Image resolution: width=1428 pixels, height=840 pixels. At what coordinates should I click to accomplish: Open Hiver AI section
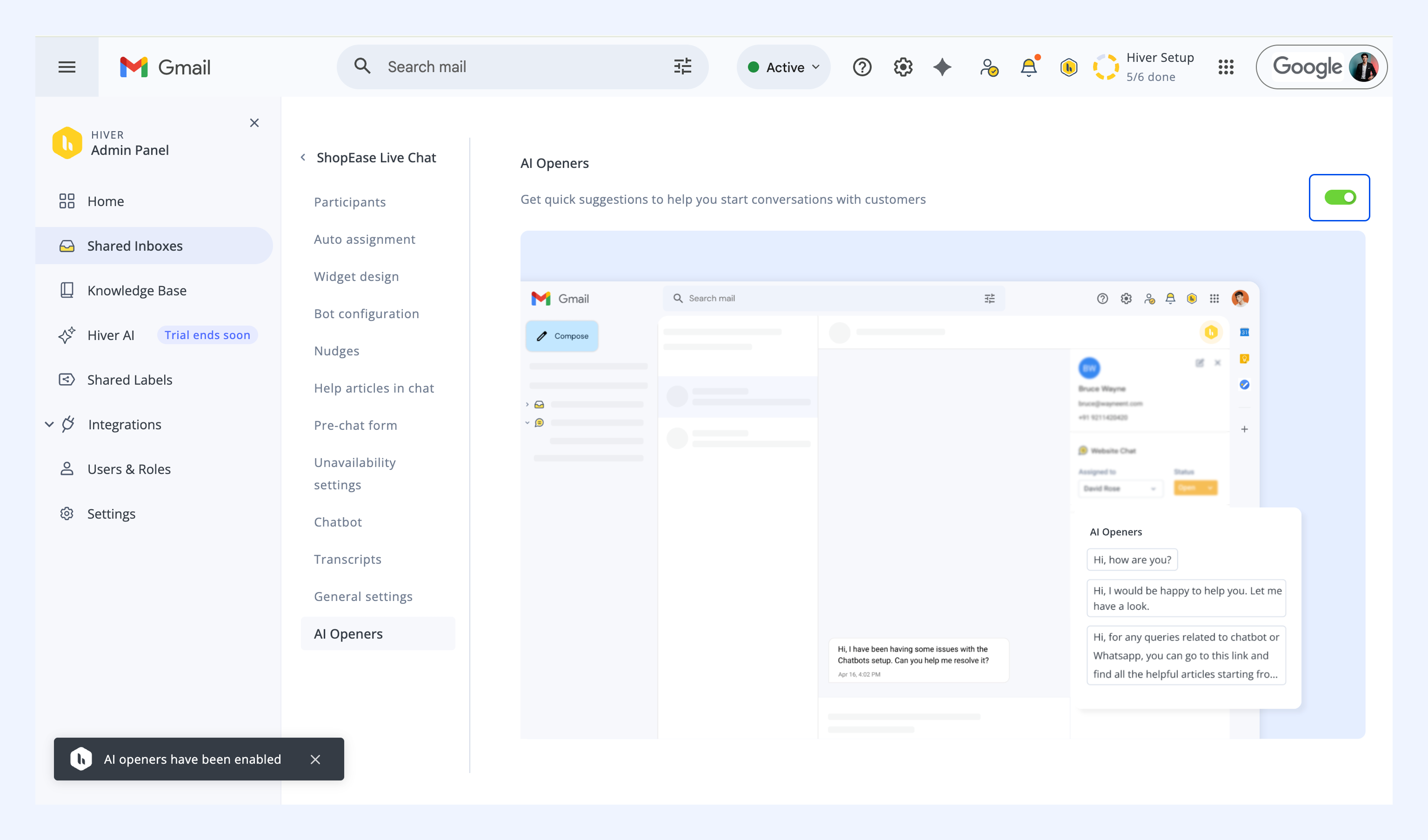[x=111, y=335]
